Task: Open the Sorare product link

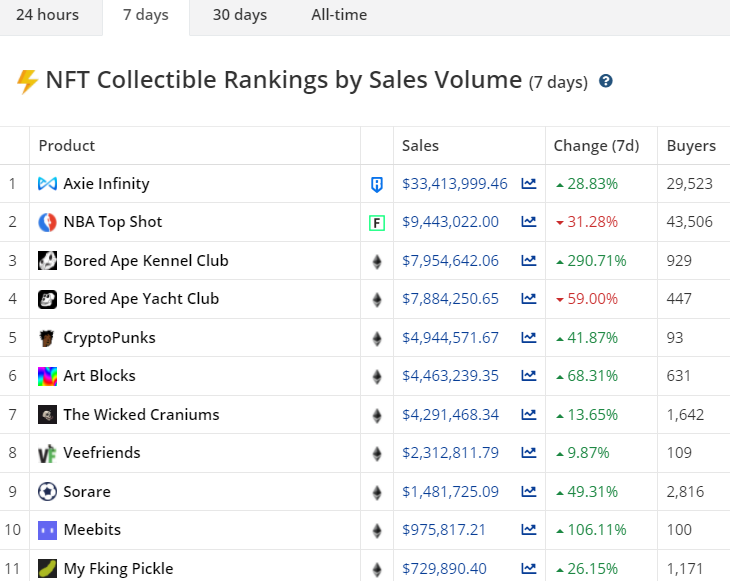Action: [x=87, y=492]
